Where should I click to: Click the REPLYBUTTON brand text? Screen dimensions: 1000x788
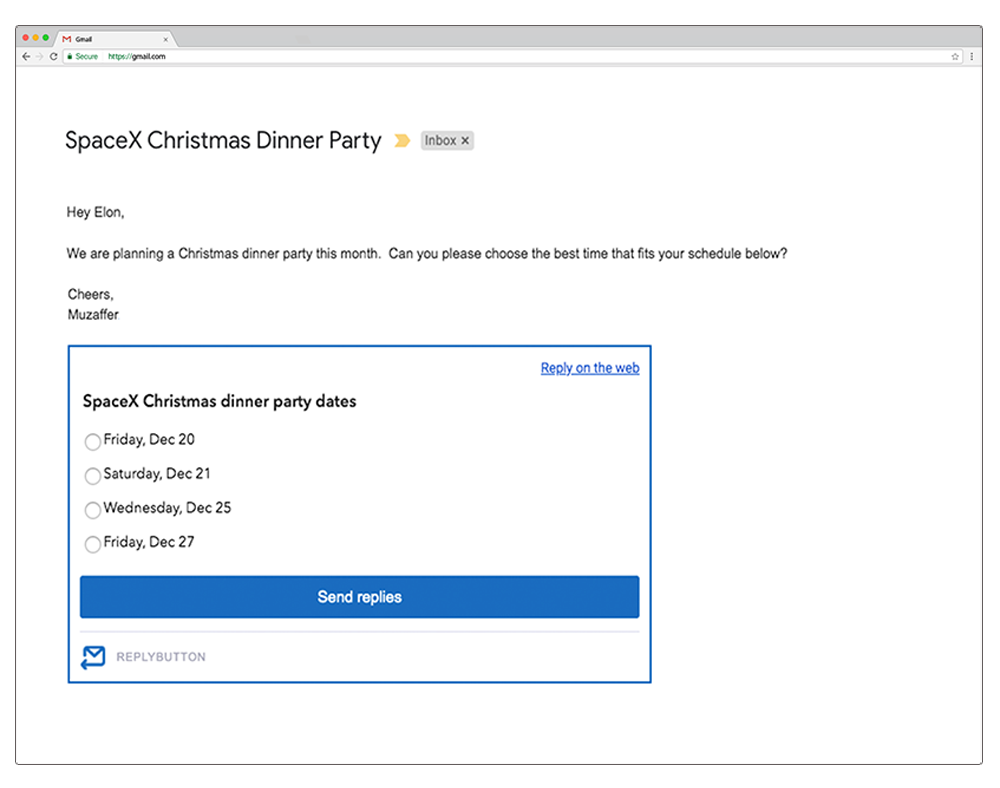pyautogui.click(x=161, y=657)
